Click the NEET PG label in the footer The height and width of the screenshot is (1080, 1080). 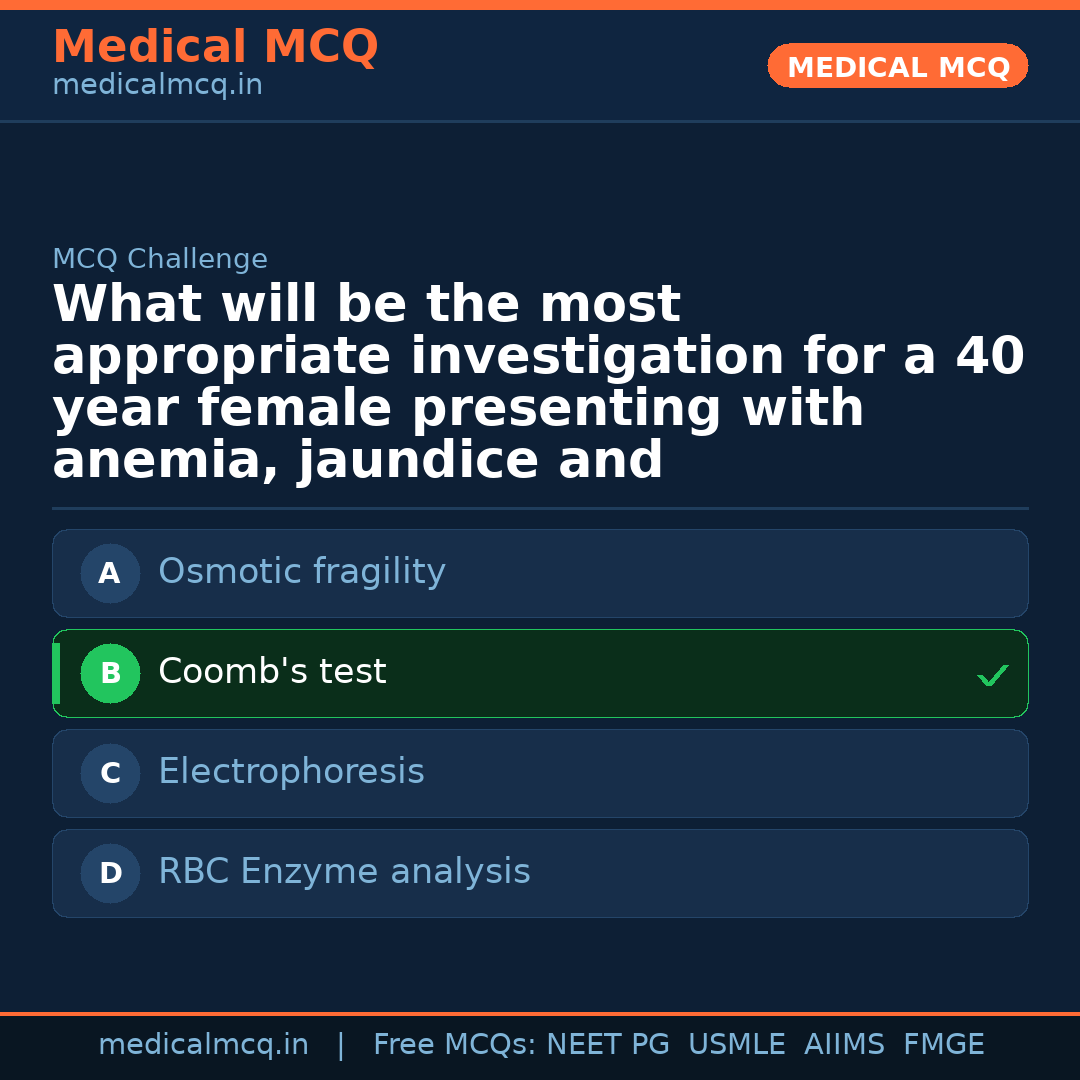(608, 1045)
